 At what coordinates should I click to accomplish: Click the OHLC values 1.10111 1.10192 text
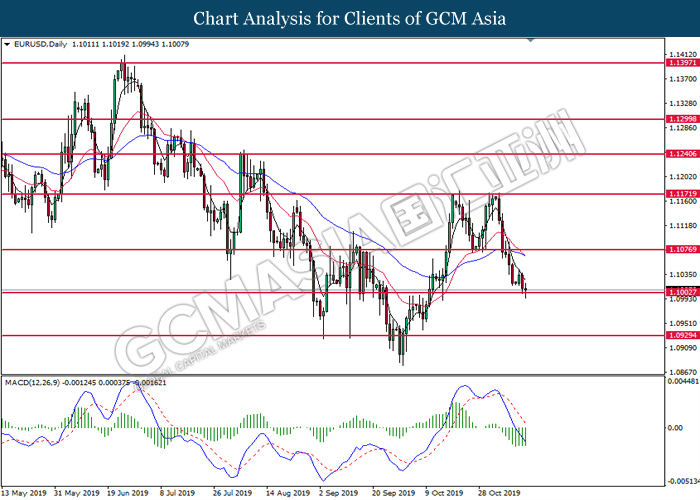pos(100,44)
